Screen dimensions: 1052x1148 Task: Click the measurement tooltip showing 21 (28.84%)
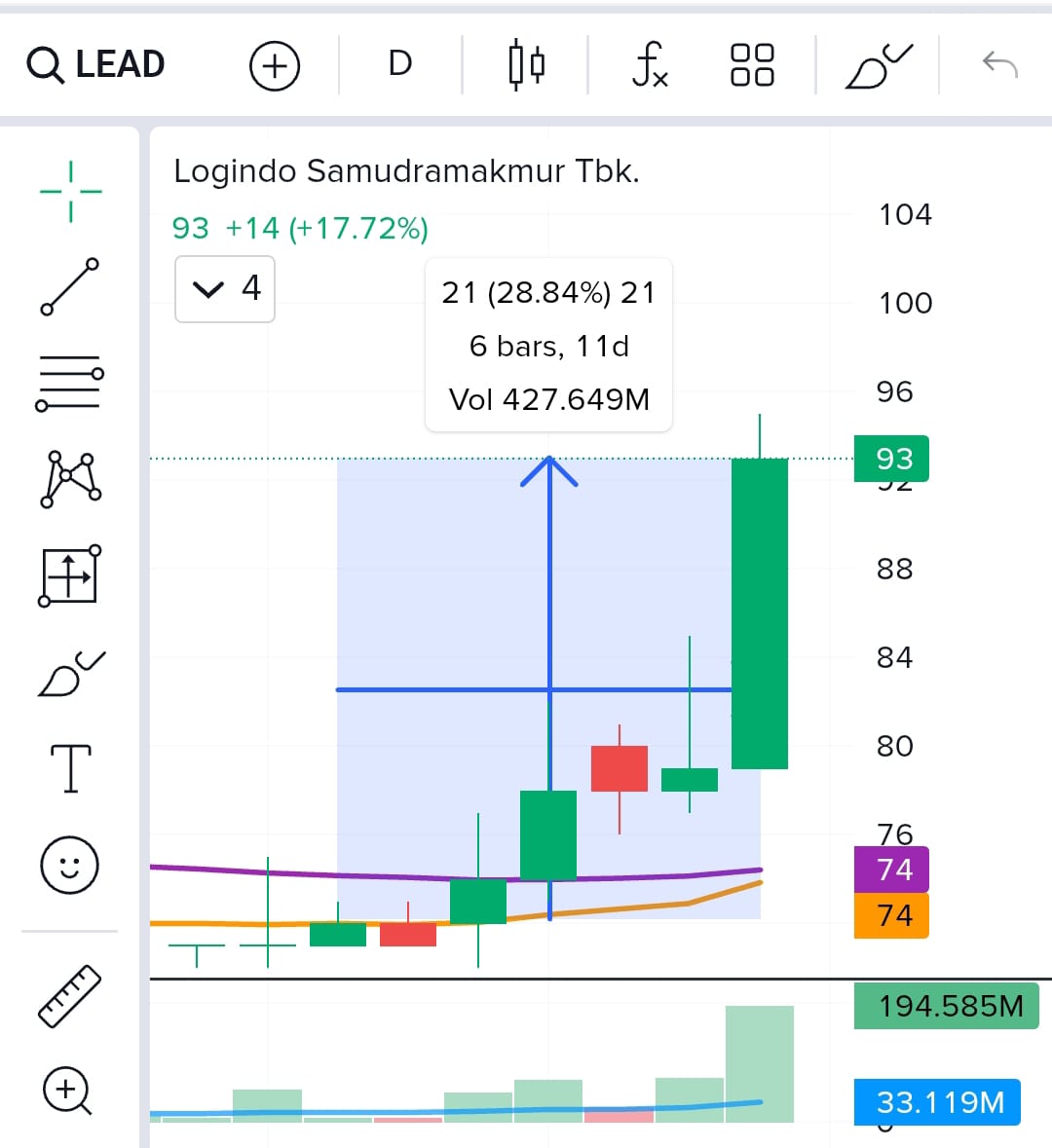(x=548, y=345)
